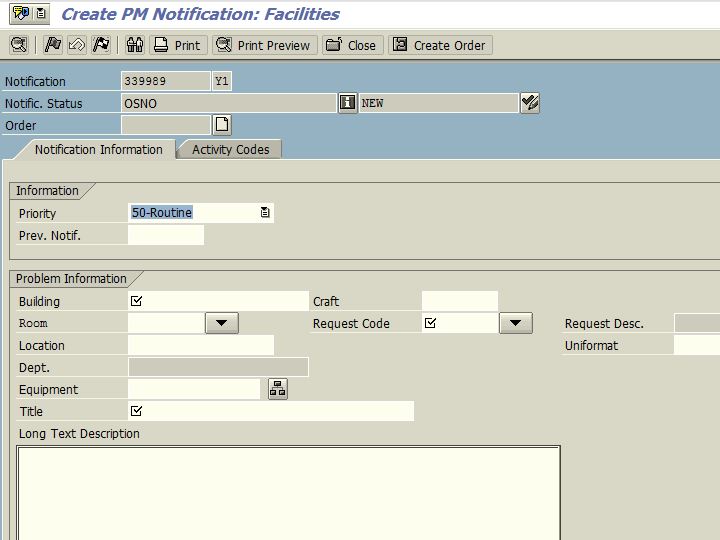Click the create order page icon beside Order

pos(222,125)
